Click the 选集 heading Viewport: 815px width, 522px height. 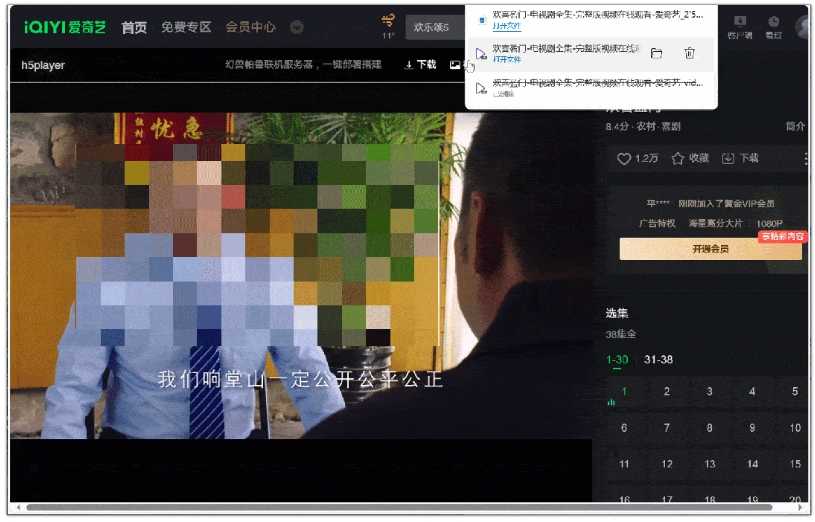616,313
